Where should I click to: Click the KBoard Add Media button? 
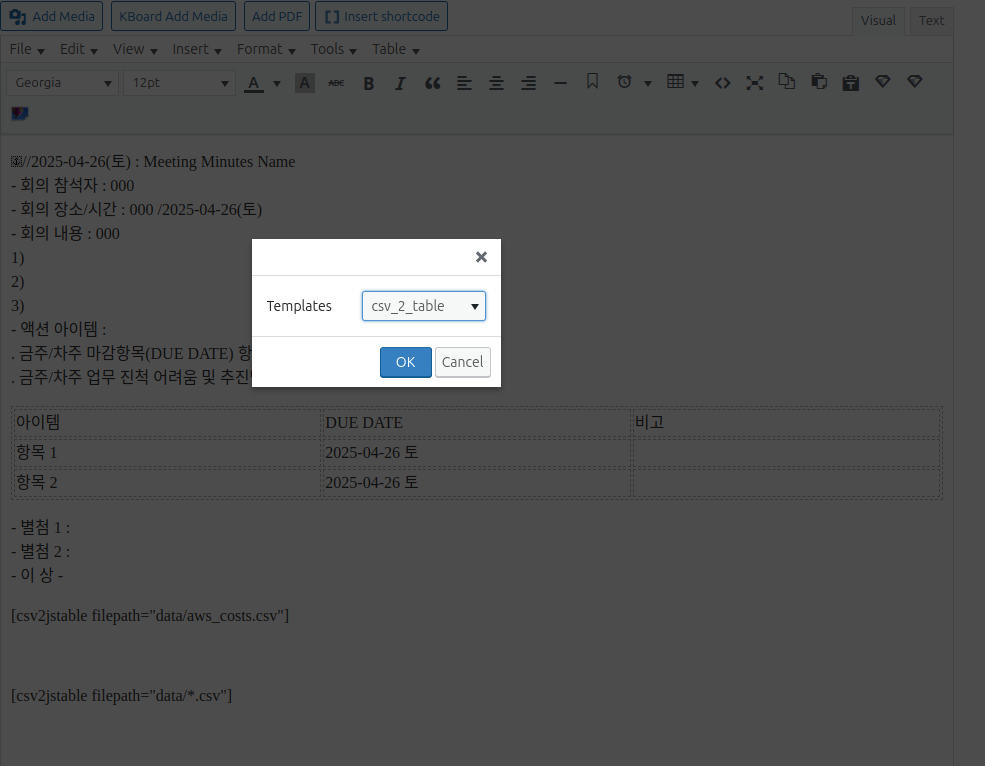[x=173, y=16]
